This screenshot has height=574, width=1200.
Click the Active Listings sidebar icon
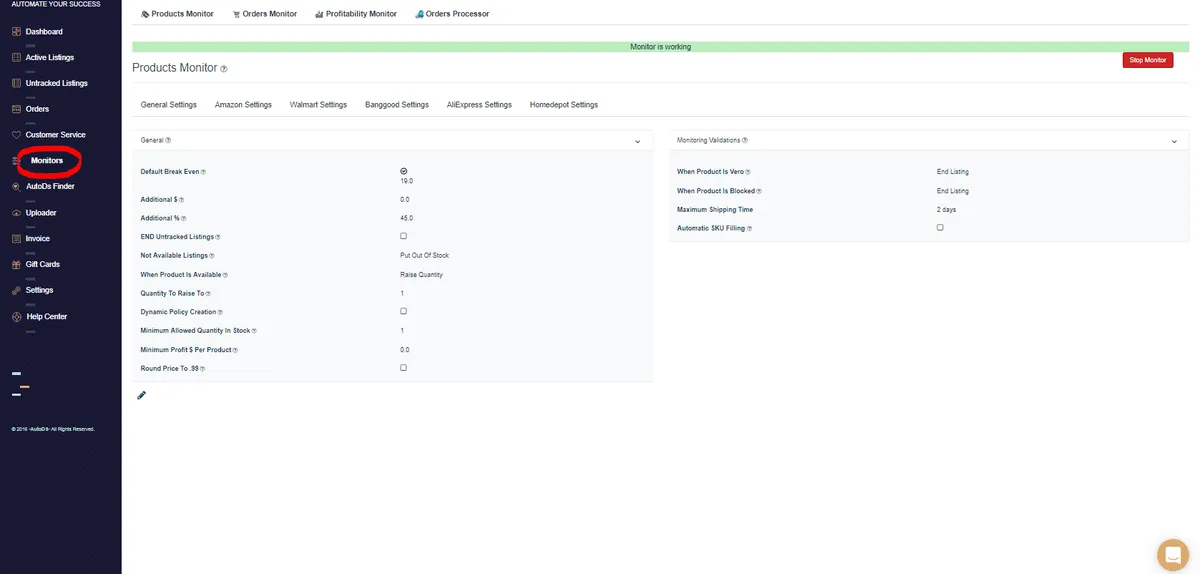click(x=16, y=58)
